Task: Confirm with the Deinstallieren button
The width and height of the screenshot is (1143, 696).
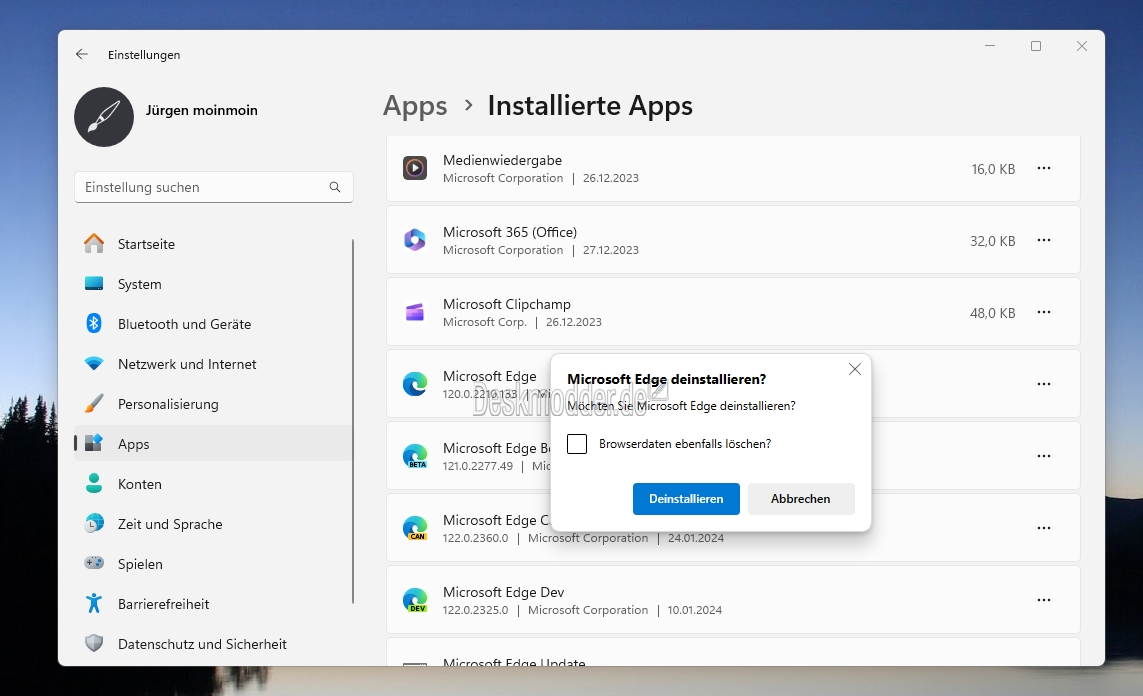Action: coord(686,498)
